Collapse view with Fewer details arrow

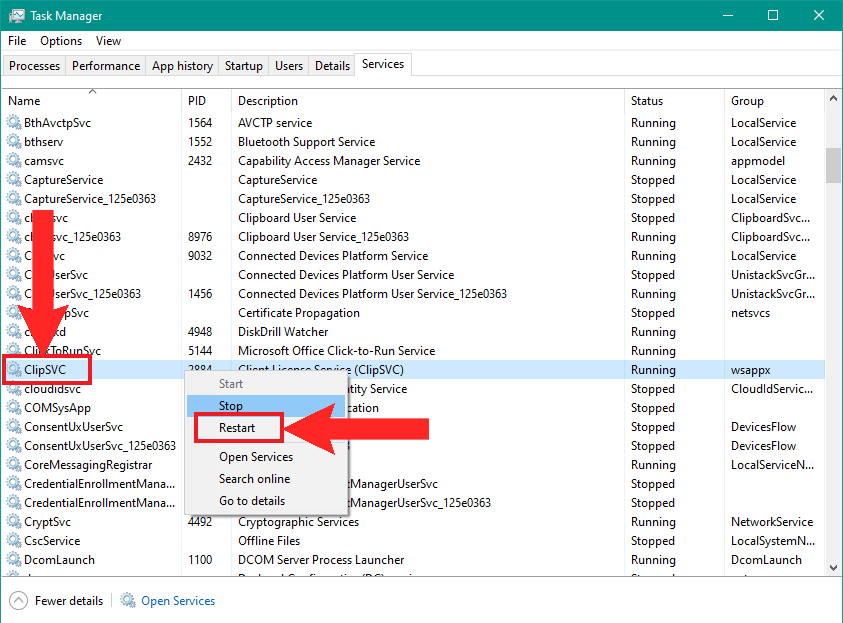19,601
